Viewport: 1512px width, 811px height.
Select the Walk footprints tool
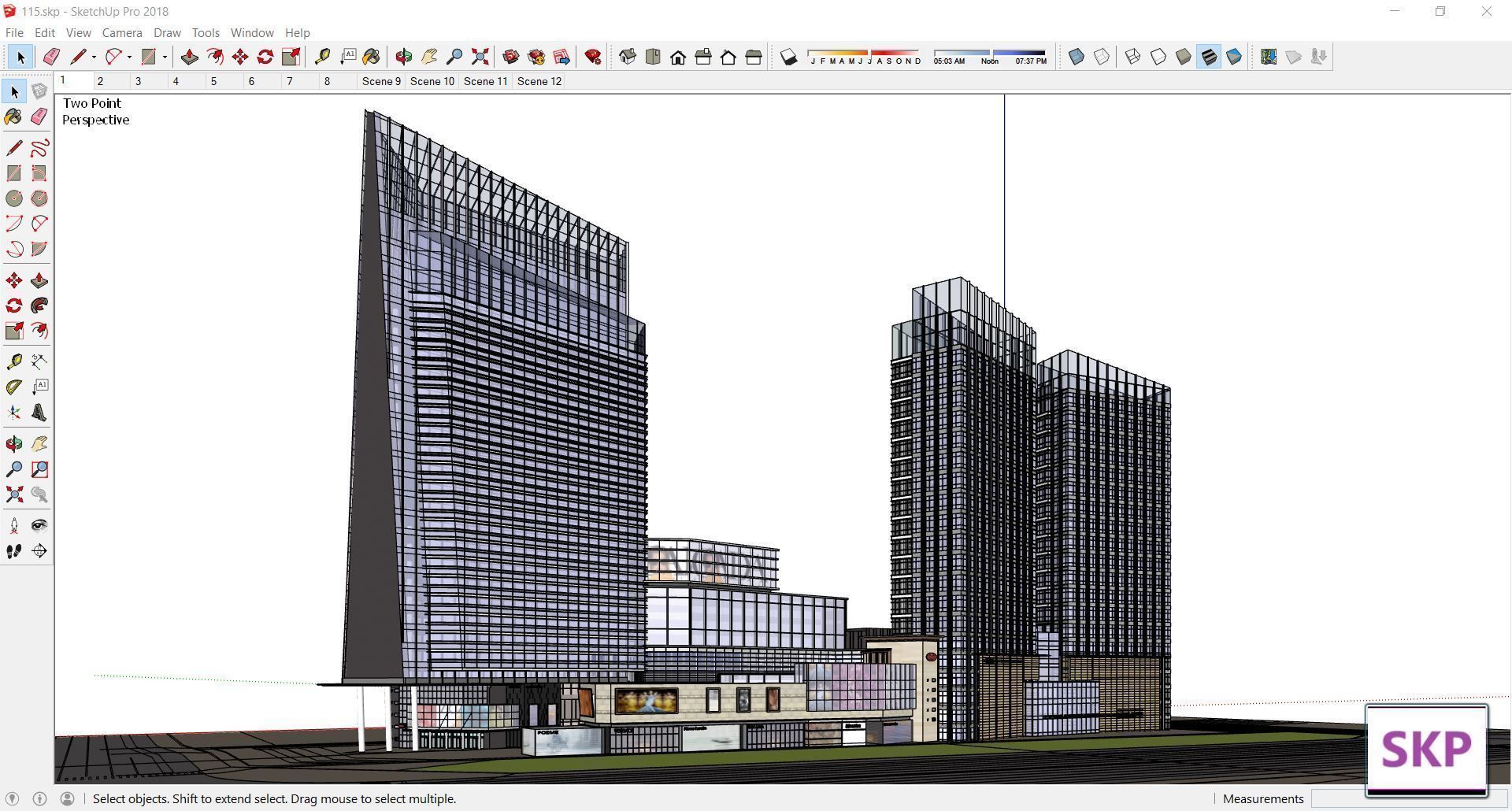pyautogui.click(x=14, y=551)
